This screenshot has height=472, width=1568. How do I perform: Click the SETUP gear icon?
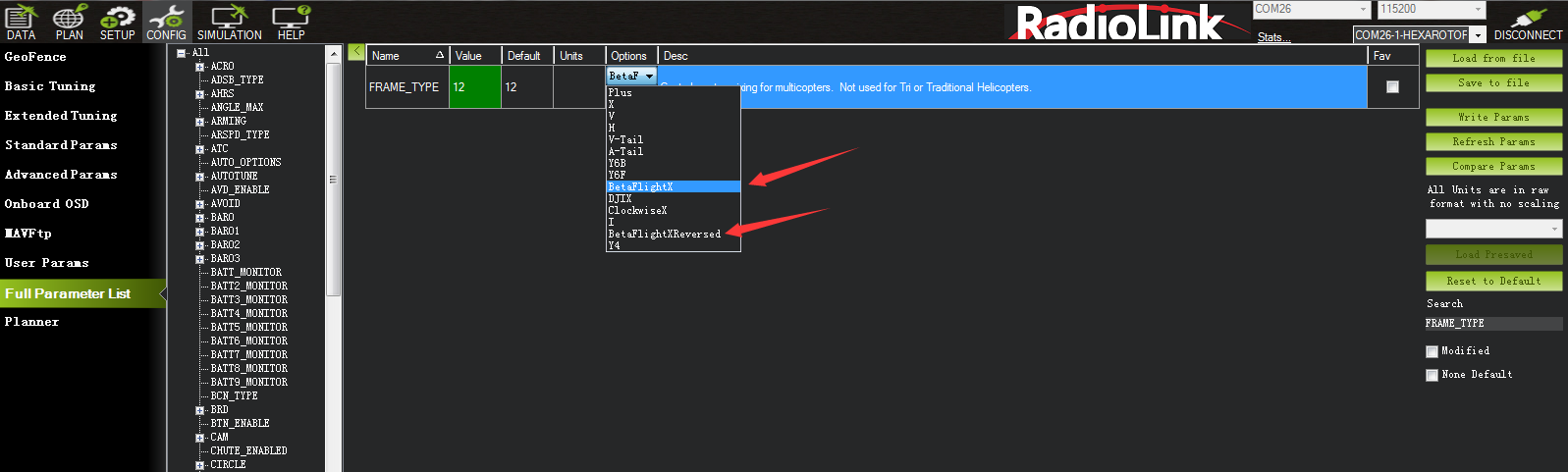click(x=118, y=22)
